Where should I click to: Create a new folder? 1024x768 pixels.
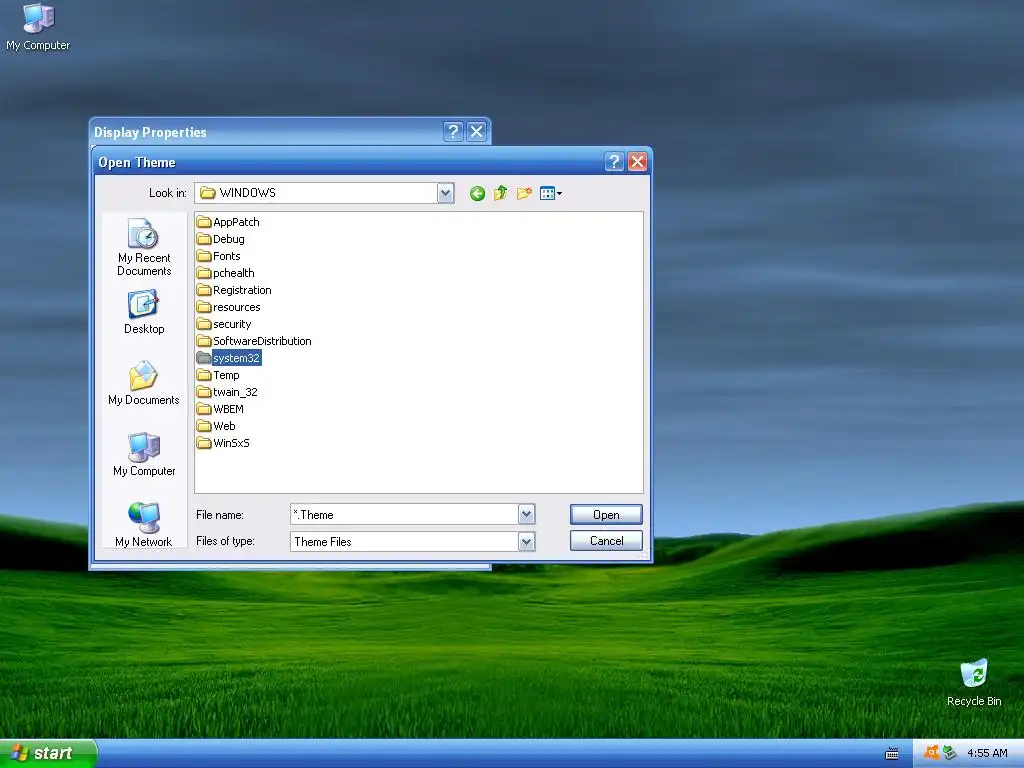click(524, 193)
